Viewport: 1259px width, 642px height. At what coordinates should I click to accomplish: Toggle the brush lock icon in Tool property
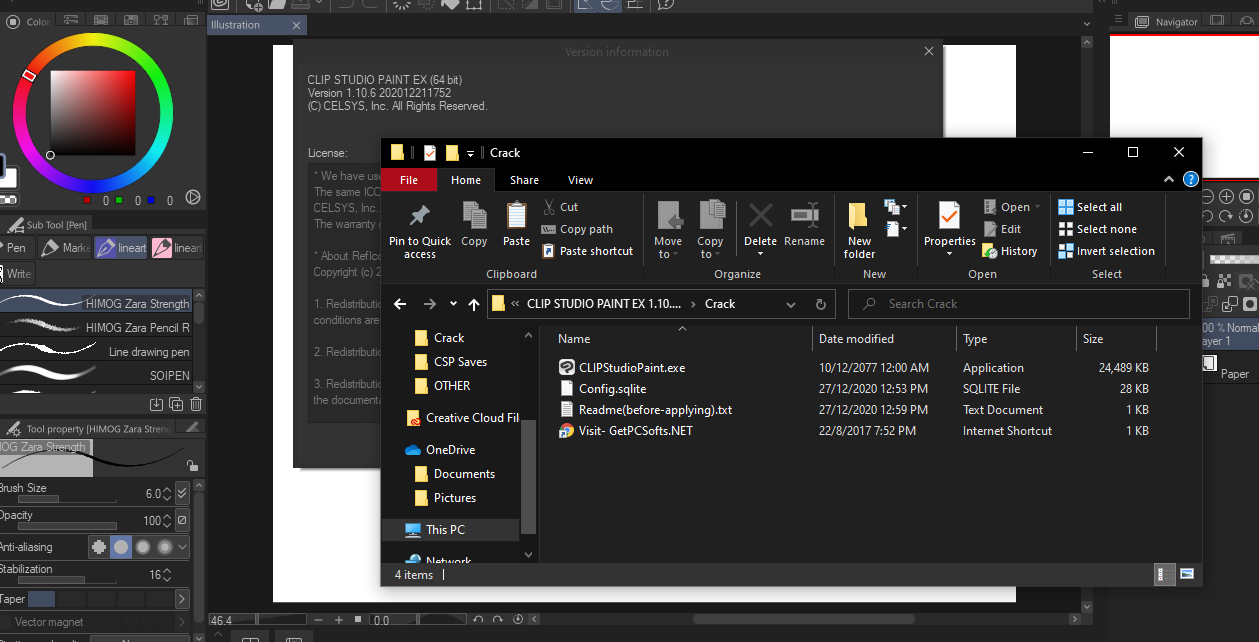pos(191,466)
